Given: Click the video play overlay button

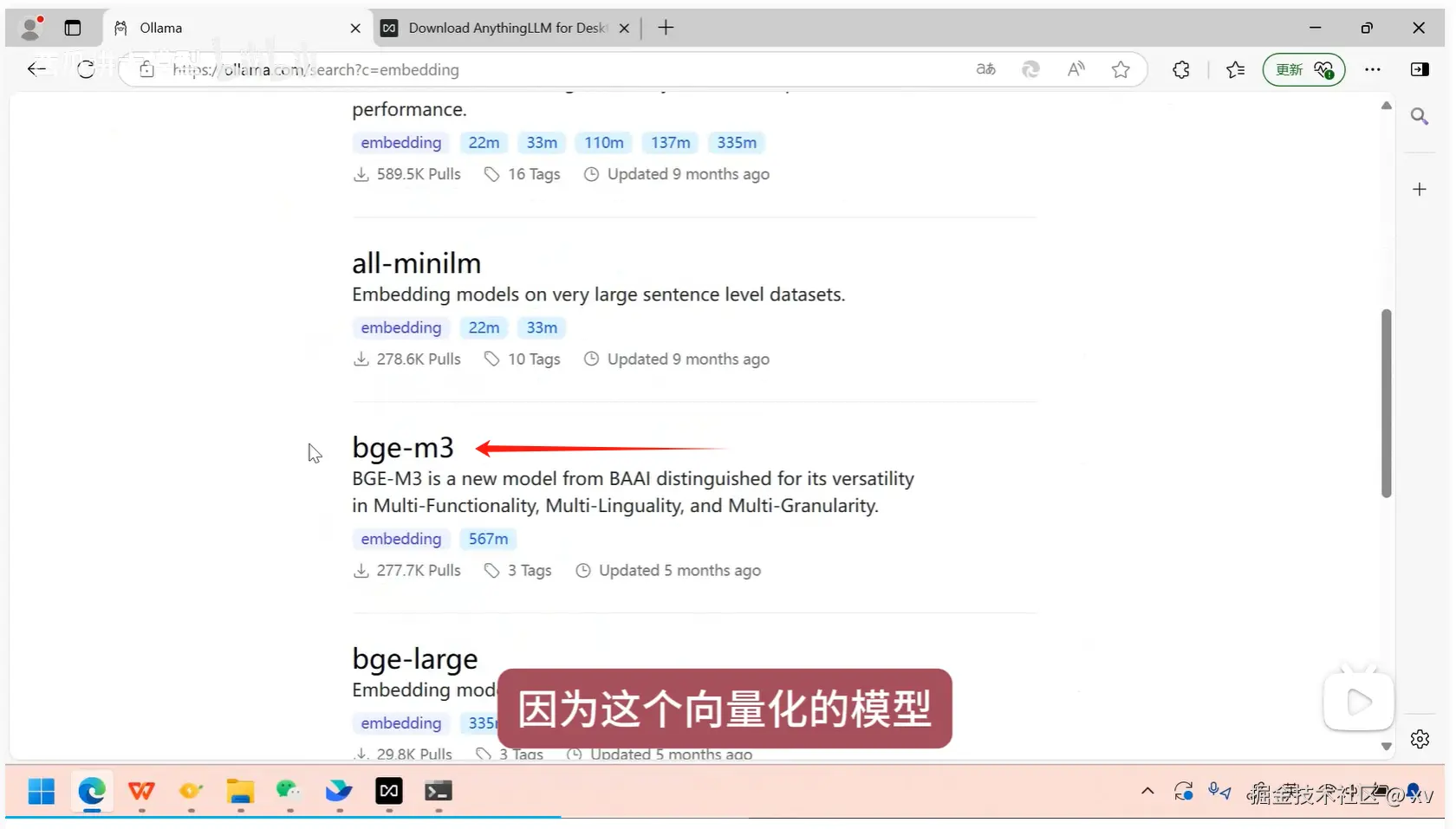Looking at the screenshot, I should point(1358,702).
